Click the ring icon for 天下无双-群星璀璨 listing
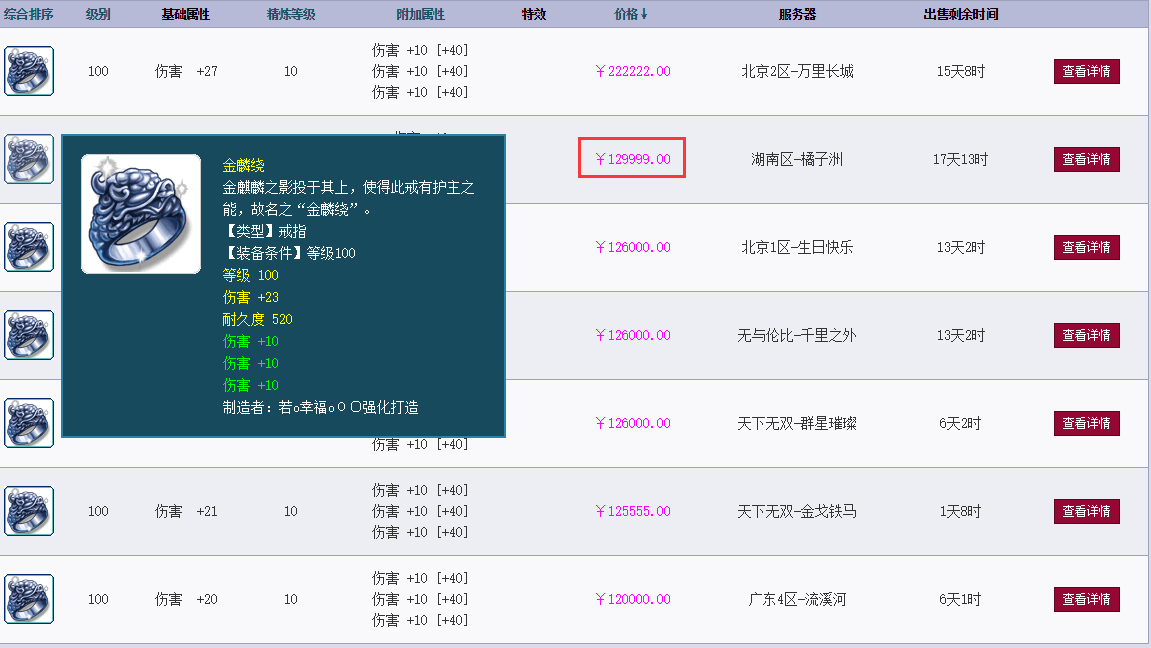The image size is (1151, 648). coord(28,423)
